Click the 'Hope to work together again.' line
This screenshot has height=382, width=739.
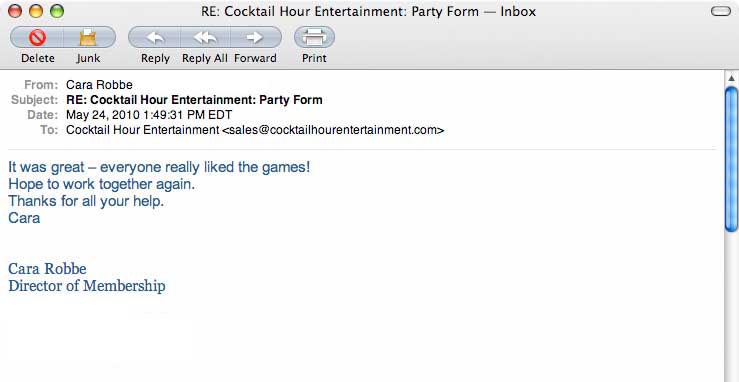click(101, 184)
